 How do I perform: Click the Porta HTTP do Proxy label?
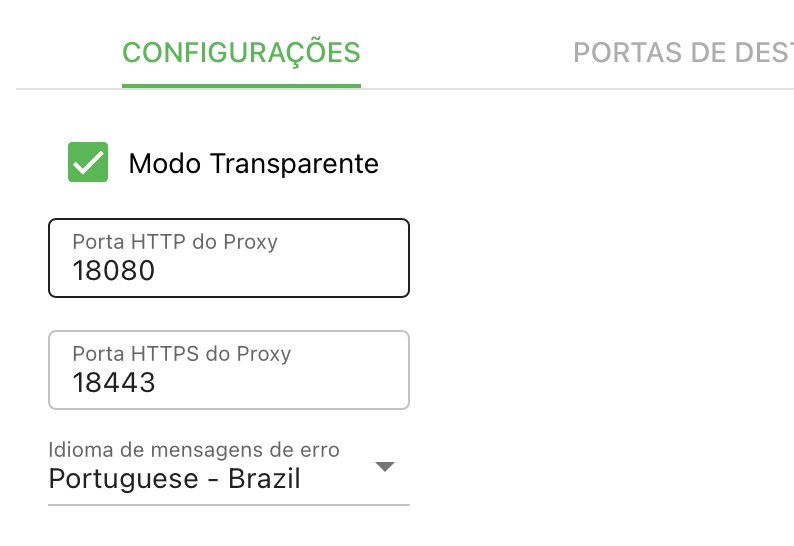tap(175, 242)
